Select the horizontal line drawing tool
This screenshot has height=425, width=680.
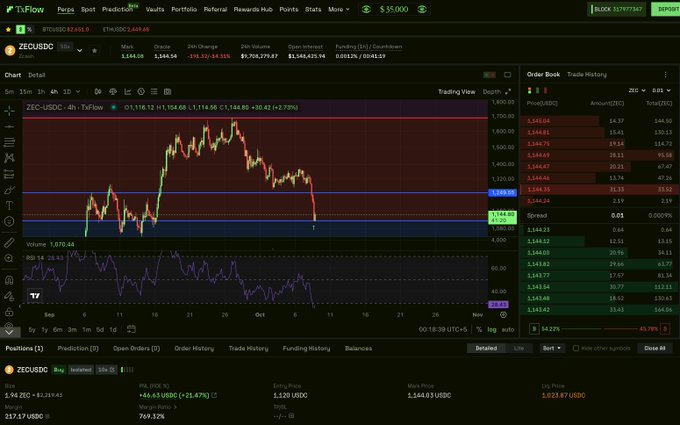[9, 127]
